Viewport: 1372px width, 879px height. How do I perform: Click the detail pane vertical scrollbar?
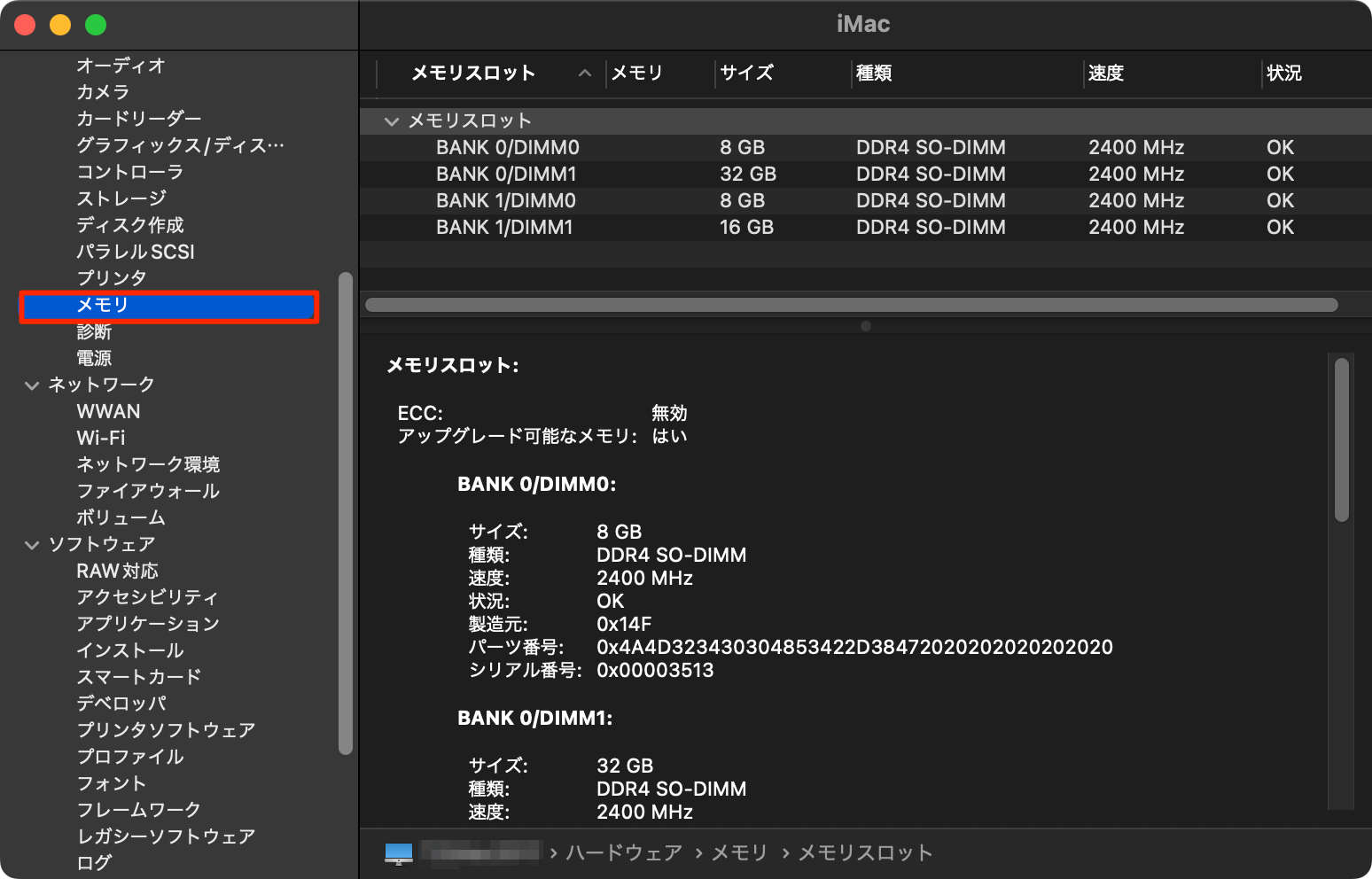[x=1342, y=439]
